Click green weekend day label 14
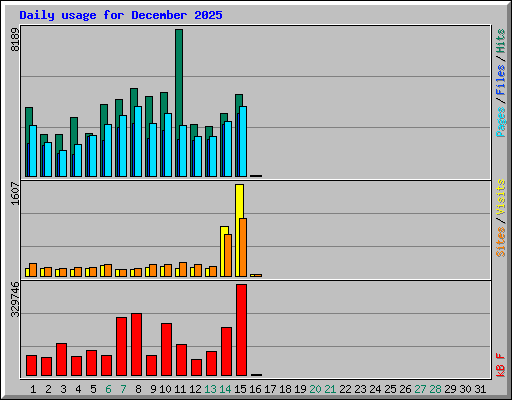This screenshot has width=512, height=400. pyautogui.click(x=225, y=389)
